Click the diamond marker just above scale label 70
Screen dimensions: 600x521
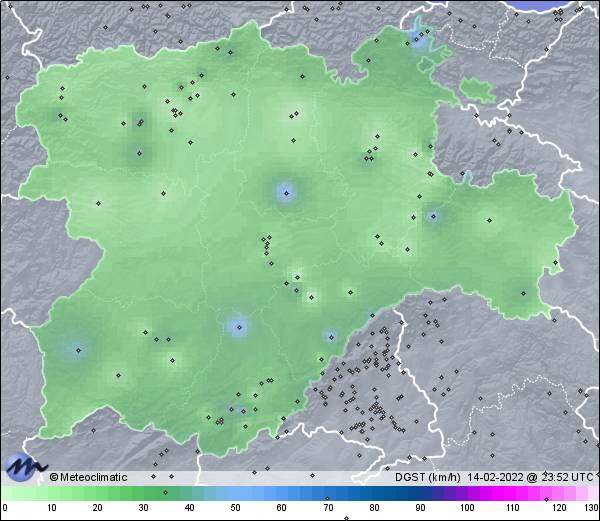[327, 498]
